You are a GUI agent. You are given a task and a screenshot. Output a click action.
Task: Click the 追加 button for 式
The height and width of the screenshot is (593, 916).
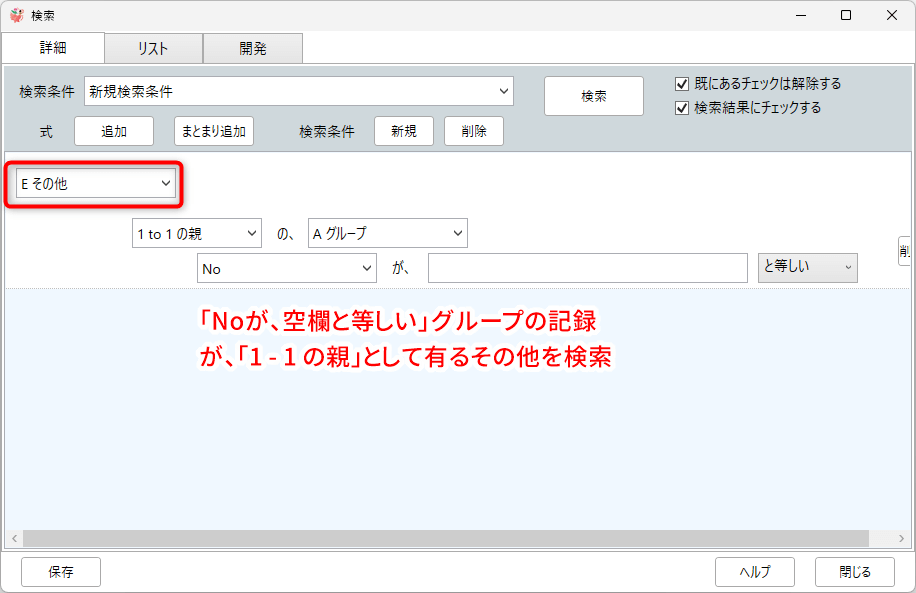pos(114,131)
